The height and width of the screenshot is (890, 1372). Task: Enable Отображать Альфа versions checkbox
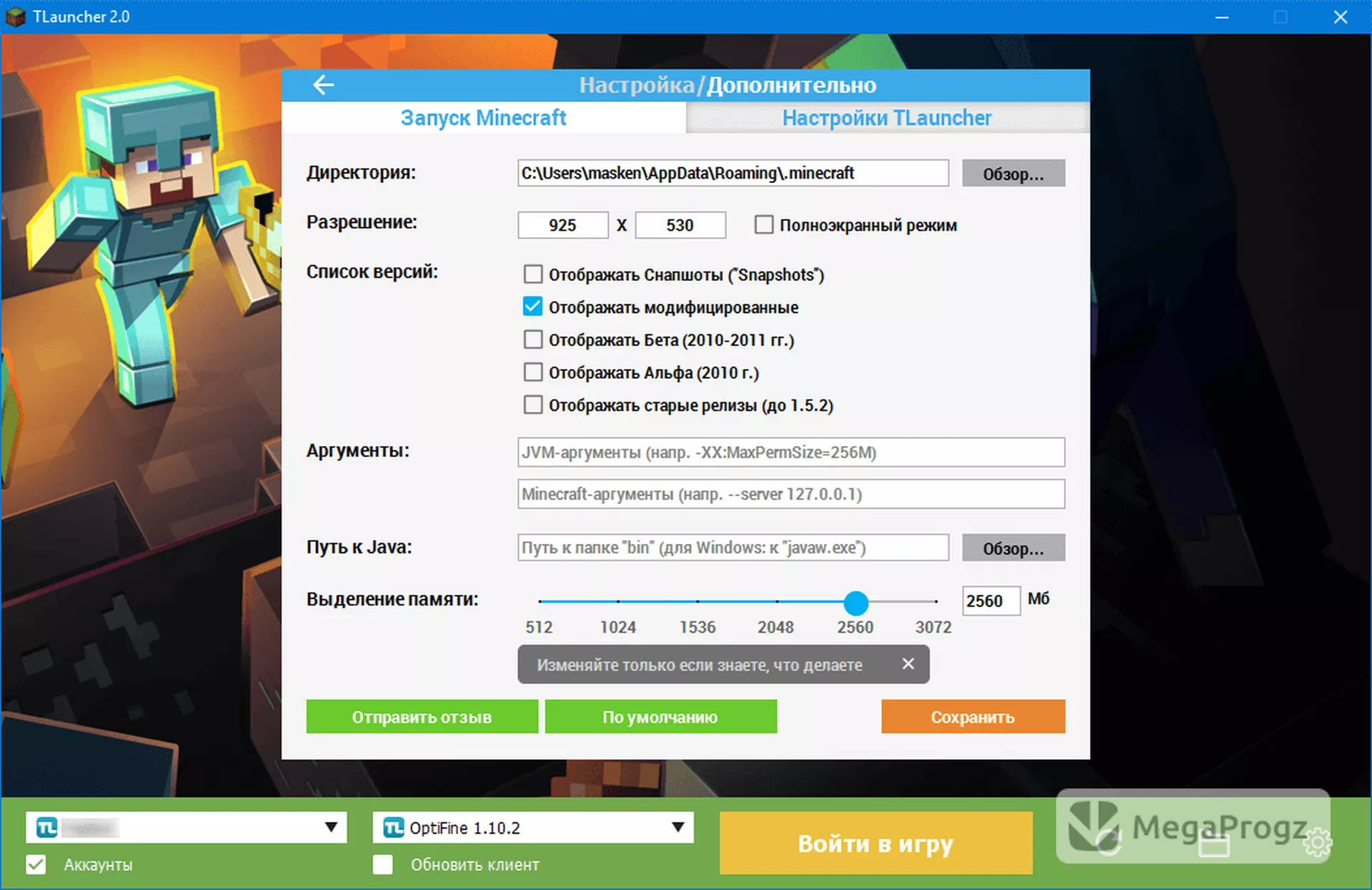click(x=533, y=372)
